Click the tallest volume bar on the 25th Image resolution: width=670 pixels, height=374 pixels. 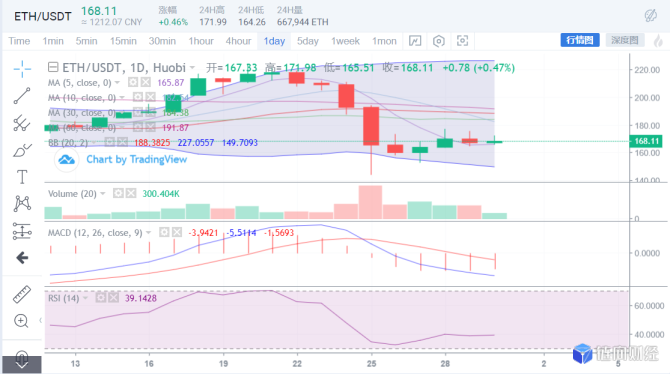370,202
